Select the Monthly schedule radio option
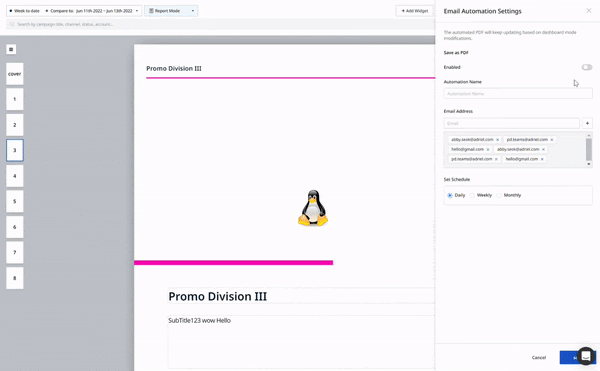 coord(499,195)
